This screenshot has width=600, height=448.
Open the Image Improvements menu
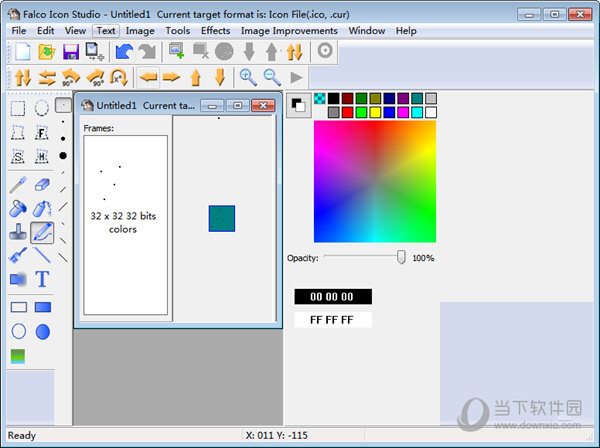289,31
